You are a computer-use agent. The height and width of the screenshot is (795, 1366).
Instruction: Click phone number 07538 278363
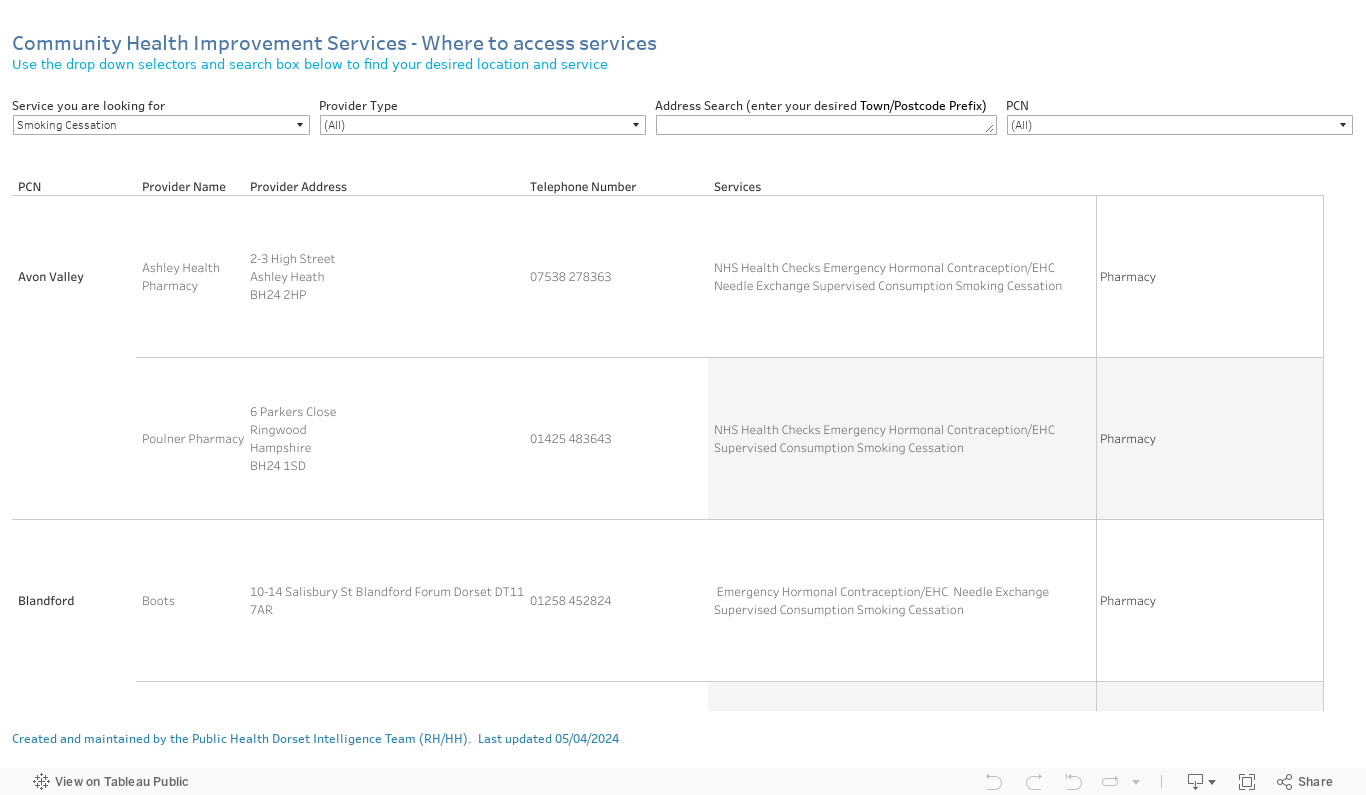(x=570, y=277)
